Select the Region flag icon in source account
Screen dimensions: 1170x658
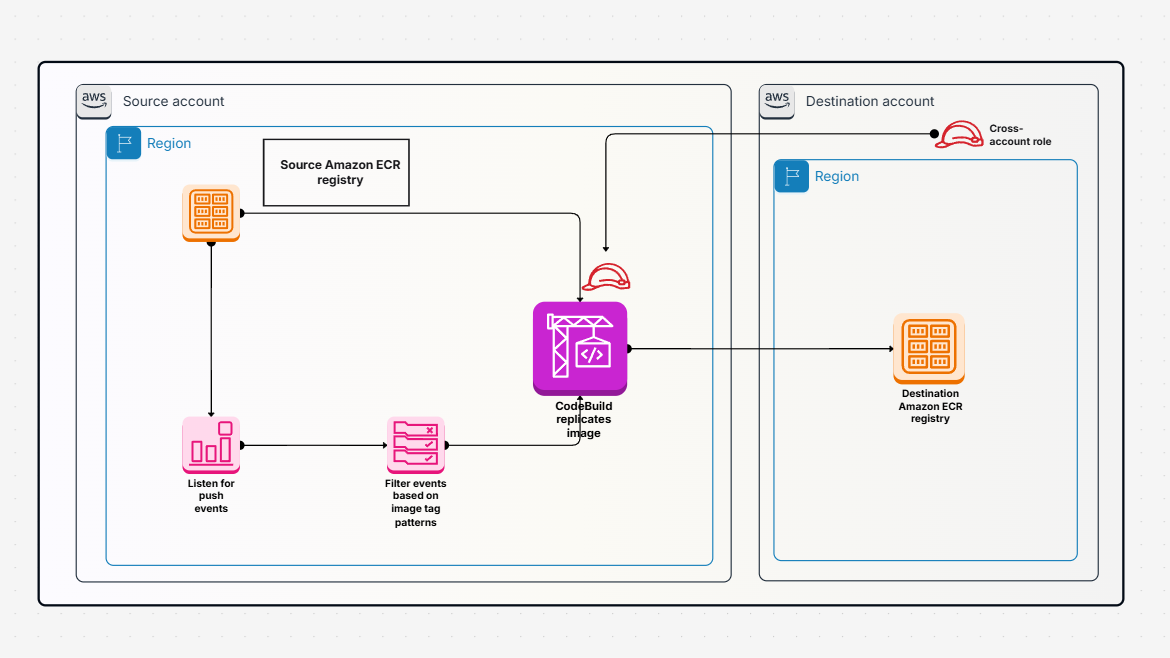pyautogui.click(x=124, y=142)
